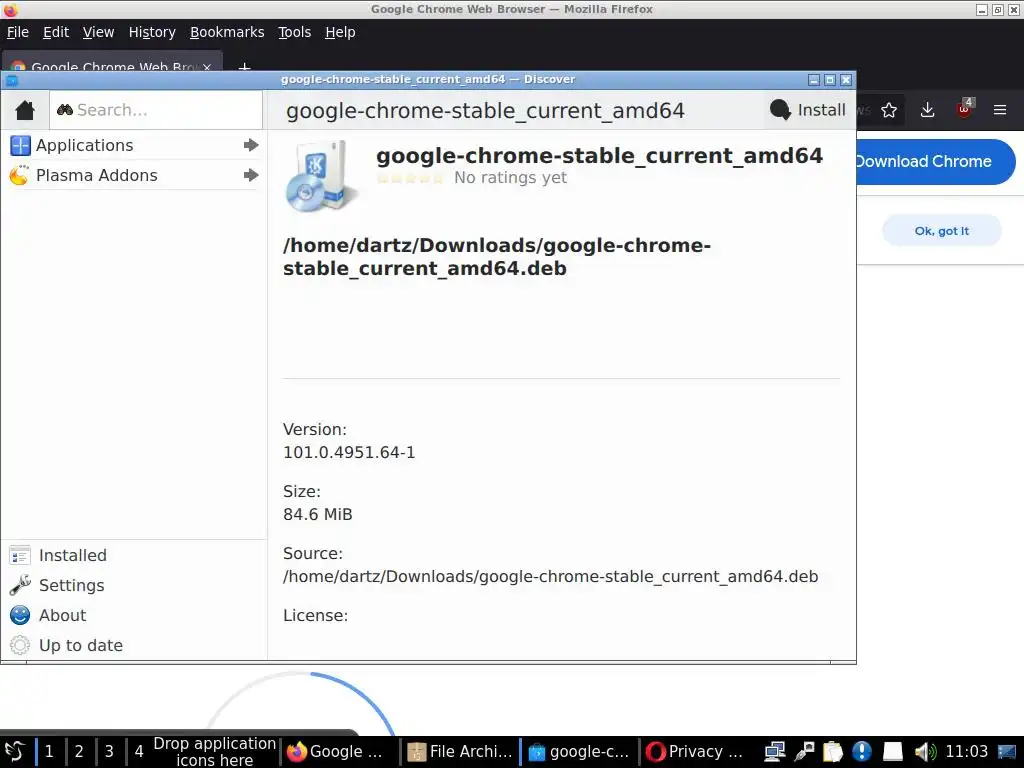Click the Installed list icon
Screen dimensions: 1024x768
pos(20,555)
